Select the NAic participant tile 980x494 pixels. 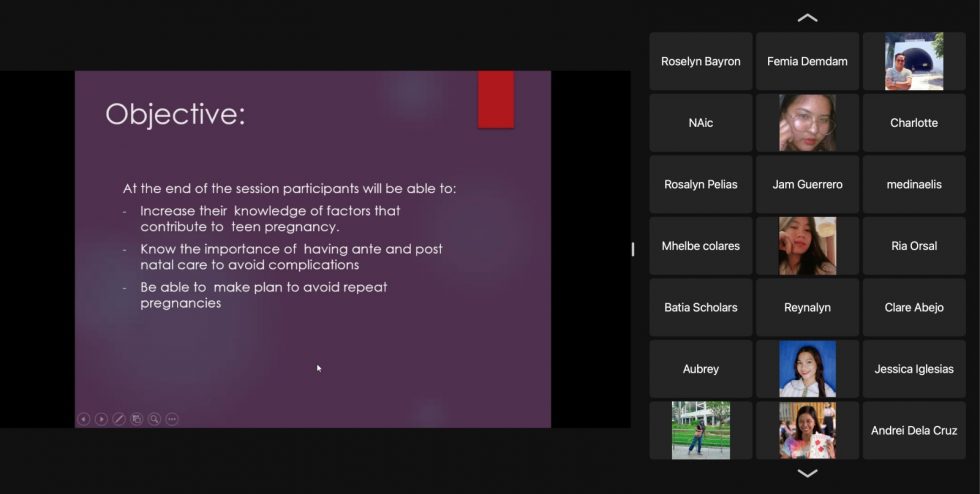[x=701, y=123]
